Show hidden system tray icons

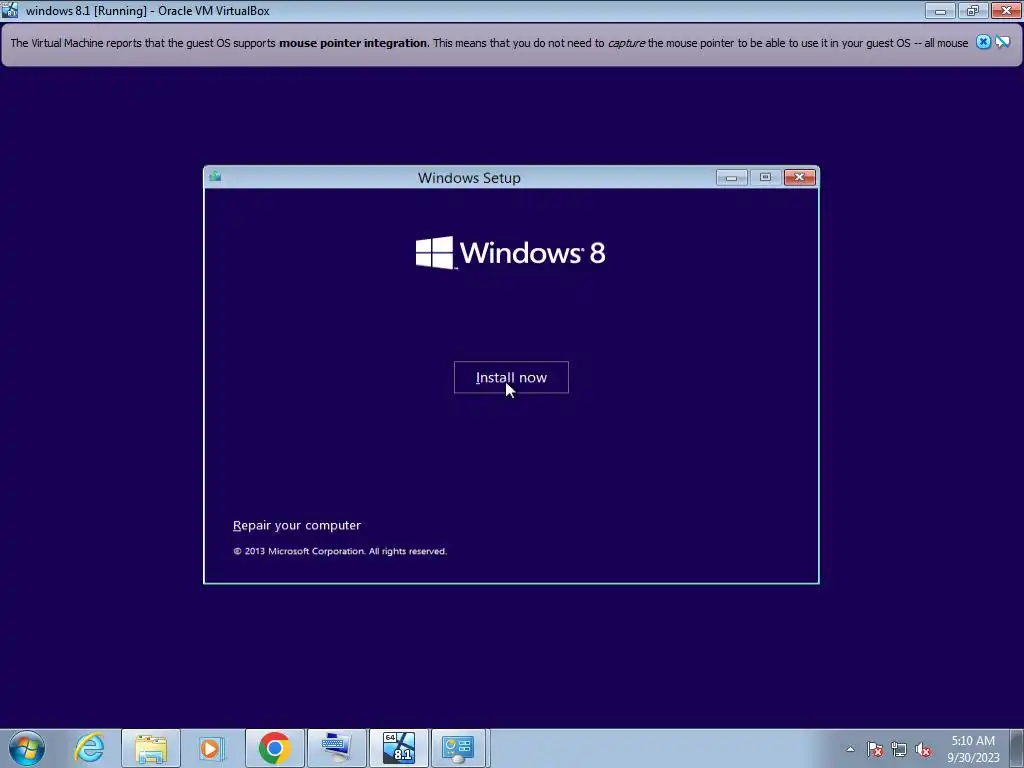850,749
